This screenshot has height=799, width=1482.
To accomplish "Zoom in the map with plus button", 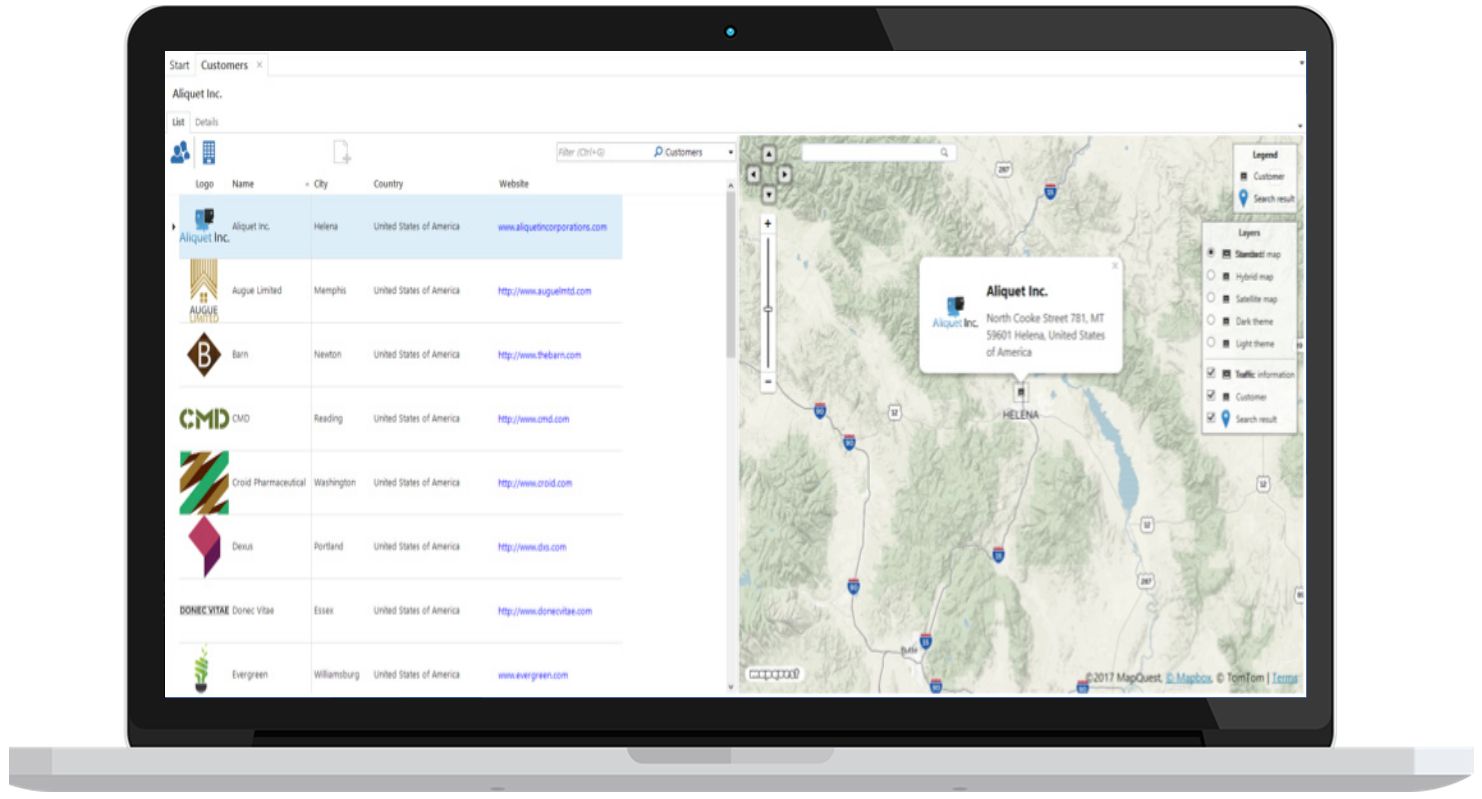I will click(x=768, y=224).
